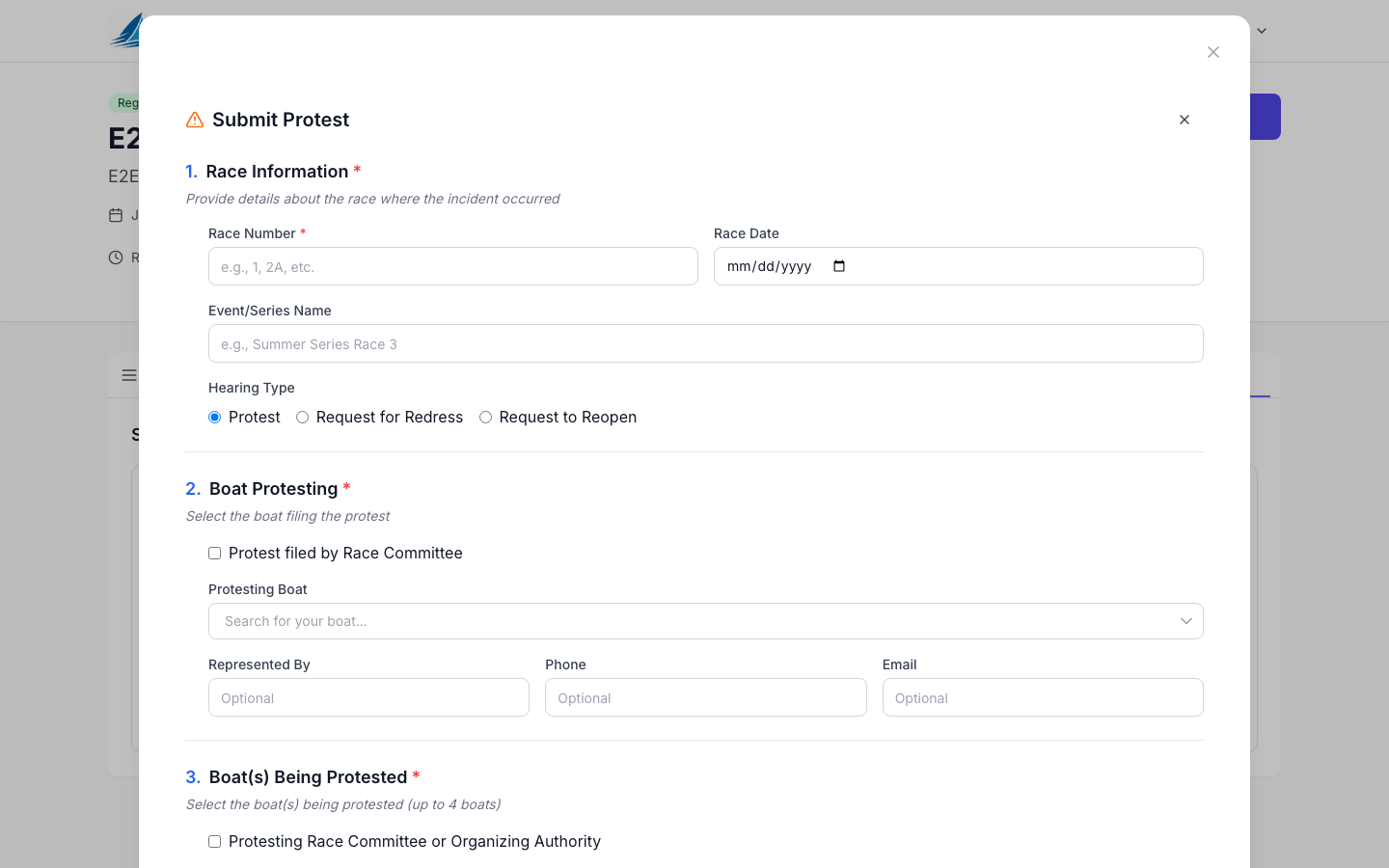Select the Request to Reopen option
The width and height of the screenshot is (1389, 868).
point(486,418)
